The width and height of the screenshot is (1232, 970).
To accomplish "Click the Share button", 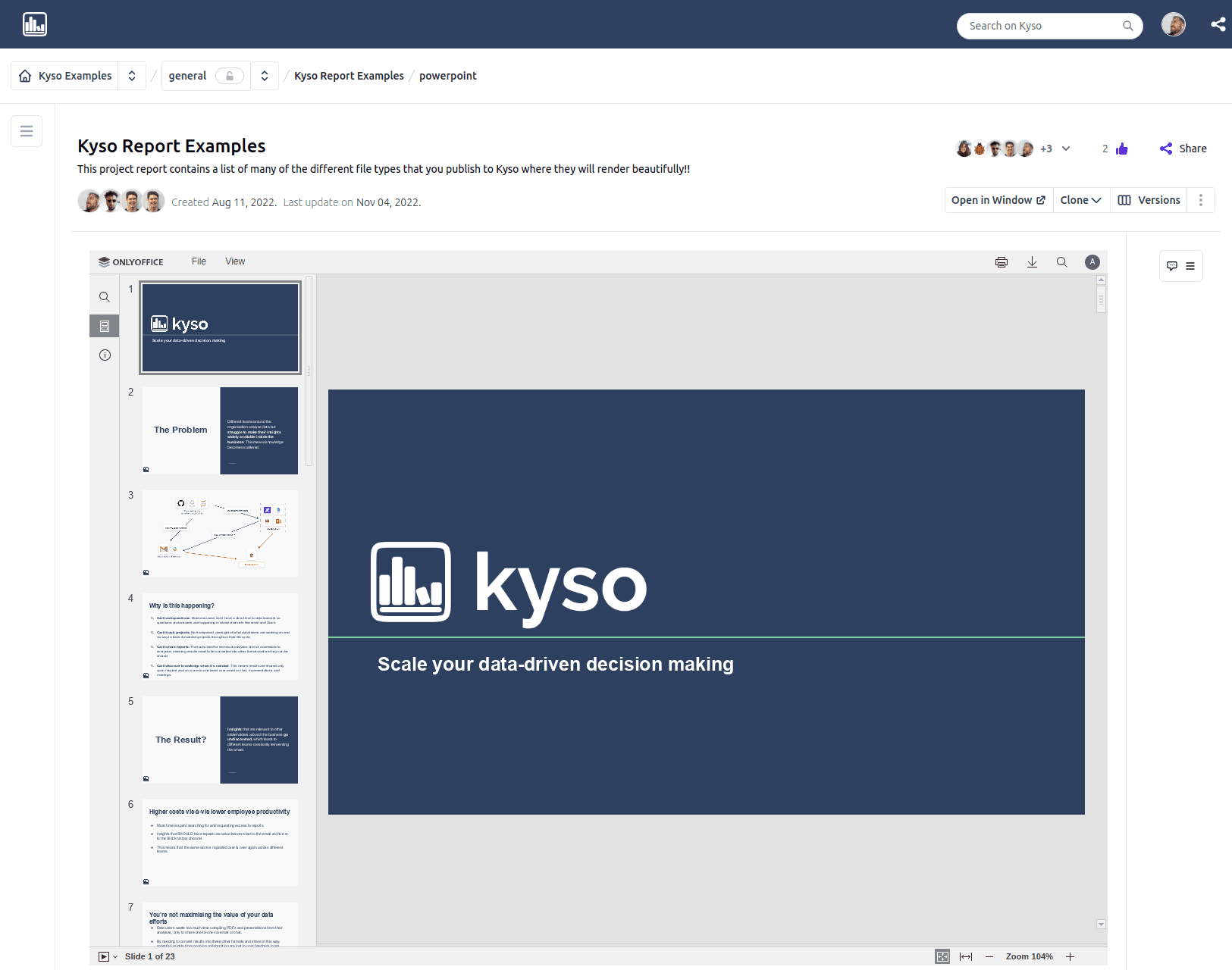I will (1183, 149).
